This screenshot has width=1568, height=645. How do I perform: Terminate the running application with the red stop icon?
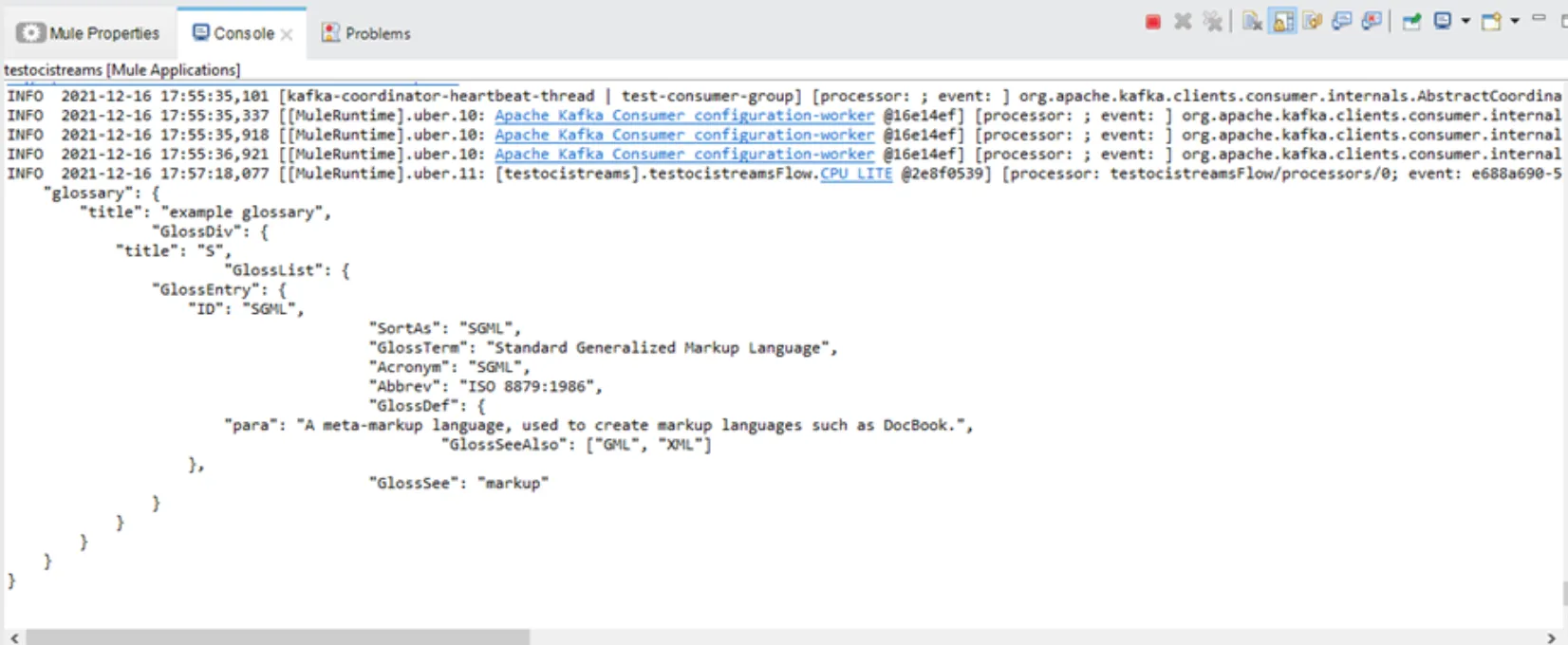(x=1152, y=22)
